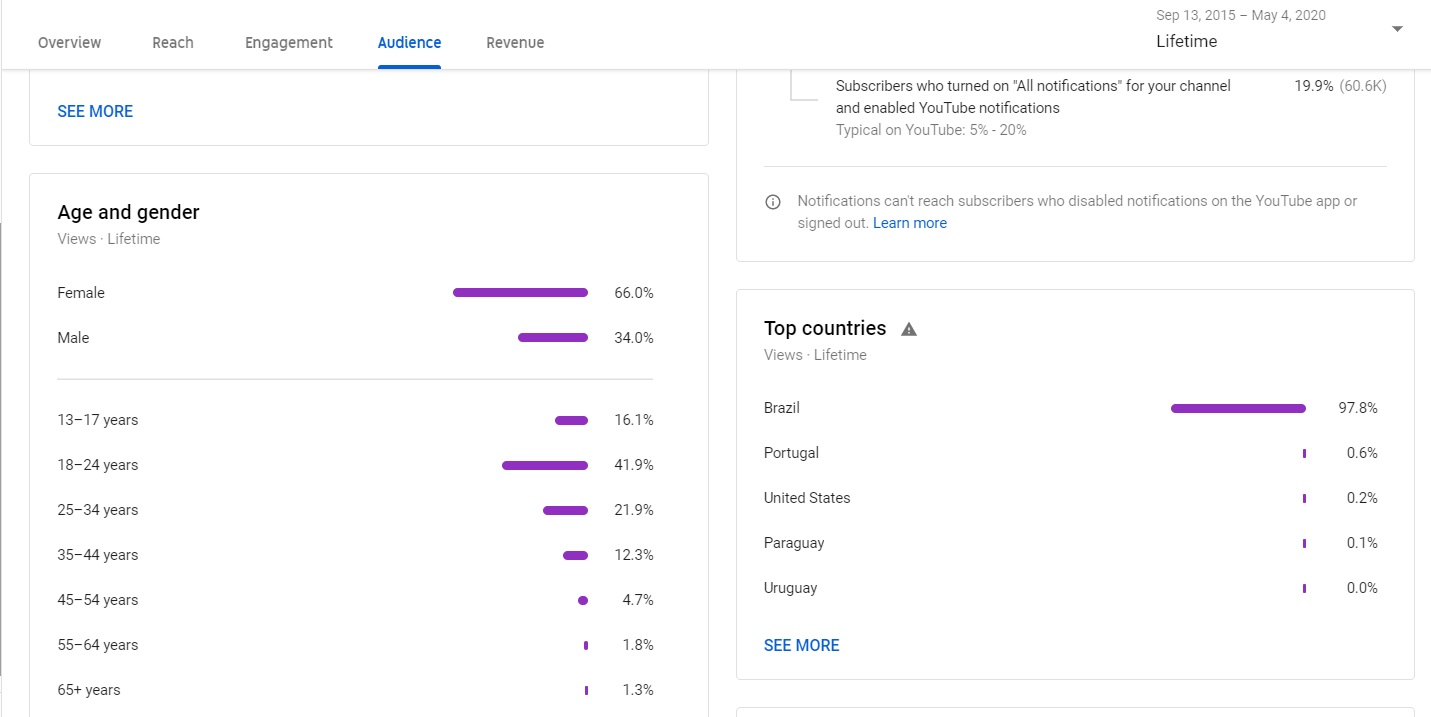The width and height of the screenshot is (1431, 717).
Task: Click the info icon beside notifications note
Action: tap(773, 202)
